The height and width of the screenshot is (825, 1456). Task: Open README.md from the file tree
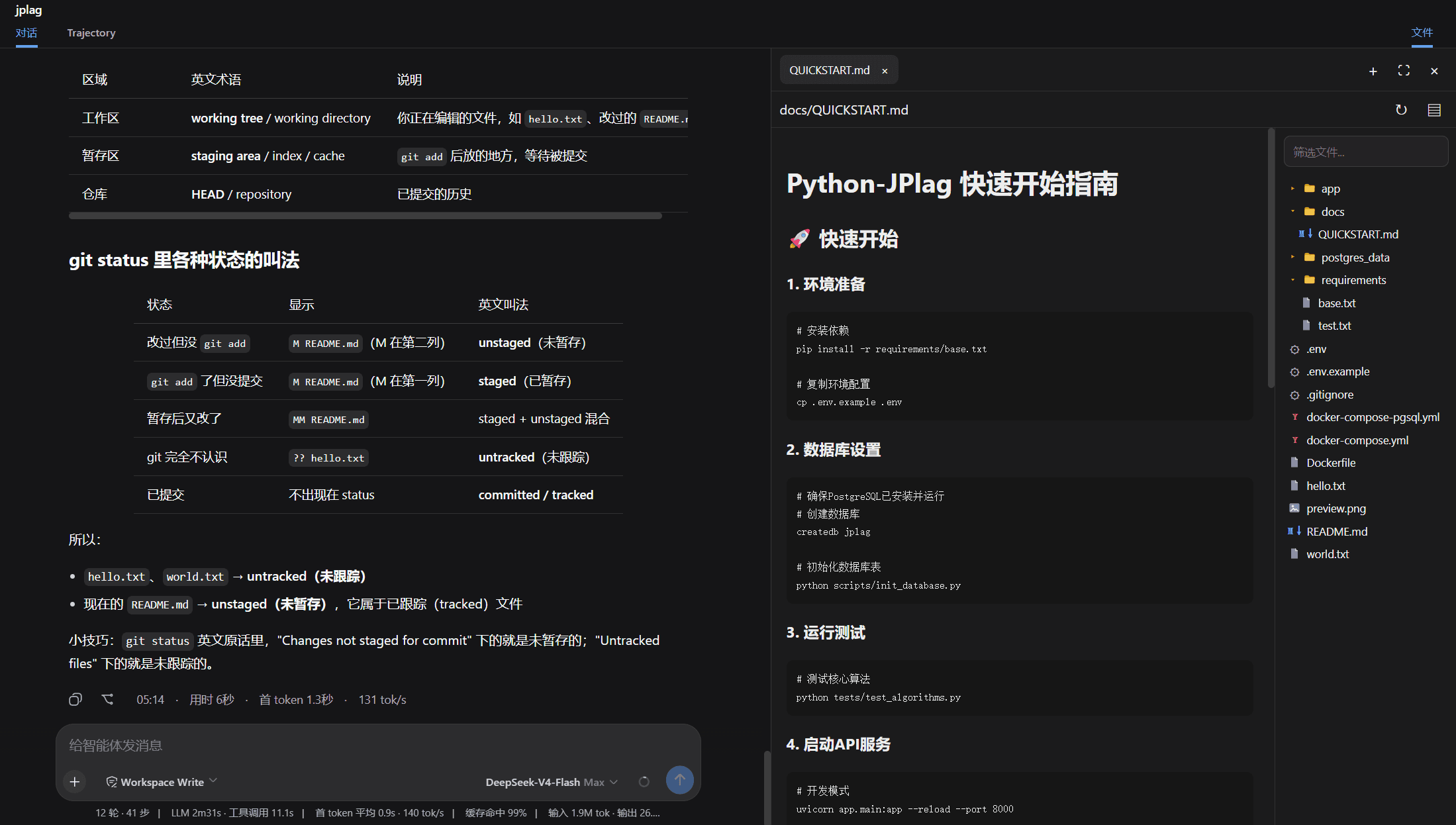click(x=1336, y=532)
